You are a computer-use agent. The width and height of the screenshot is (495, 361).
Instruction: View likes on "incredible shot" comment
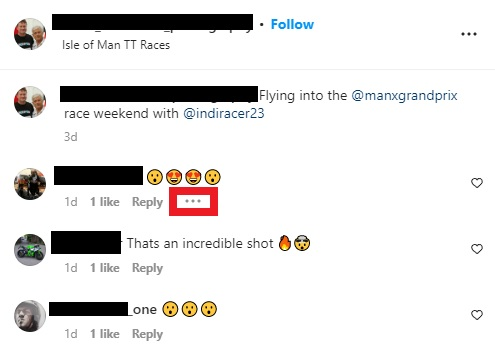point(105,268)
